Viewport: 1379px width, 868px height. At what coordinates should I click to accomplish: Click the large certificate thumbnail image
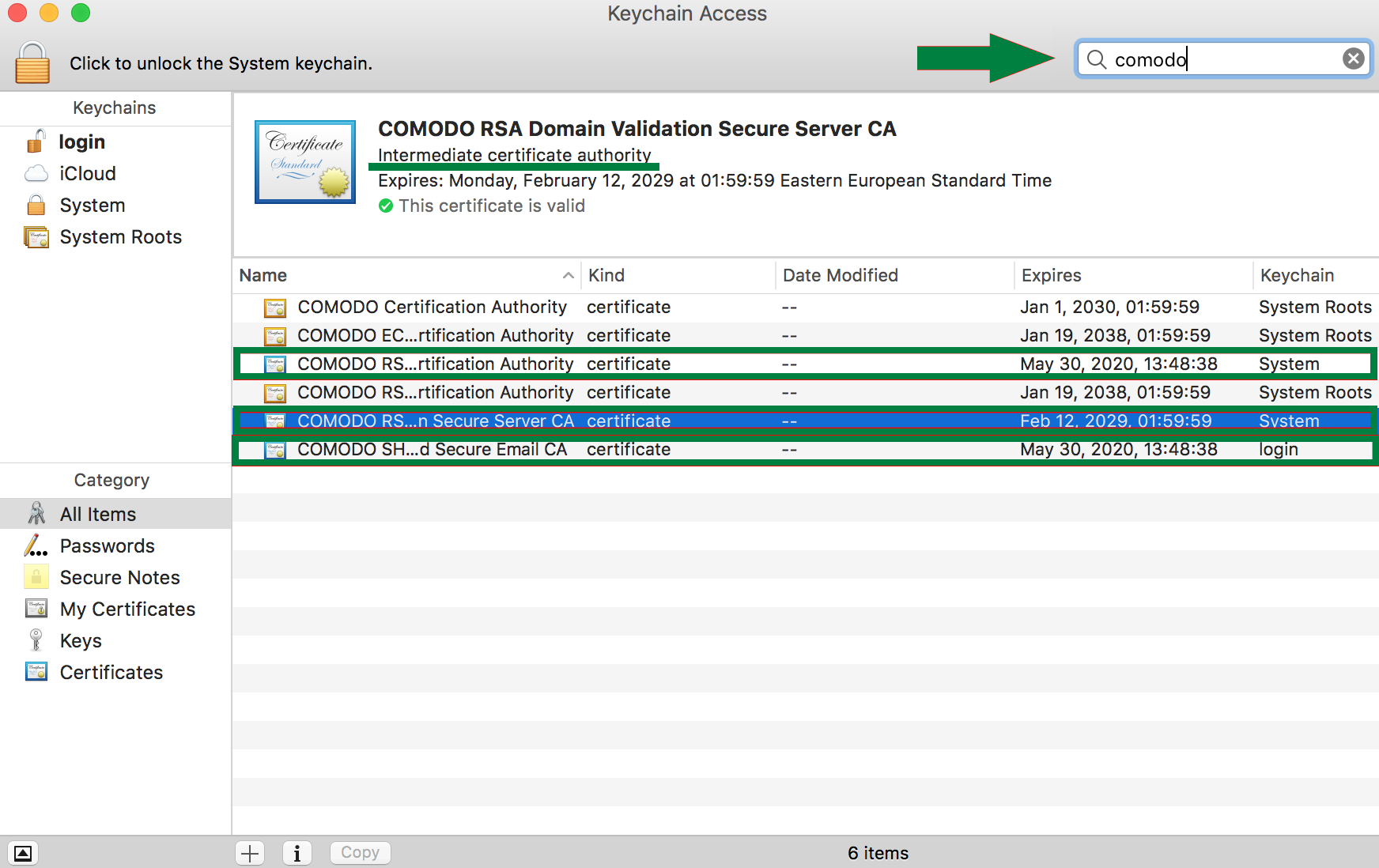point(305,162)
